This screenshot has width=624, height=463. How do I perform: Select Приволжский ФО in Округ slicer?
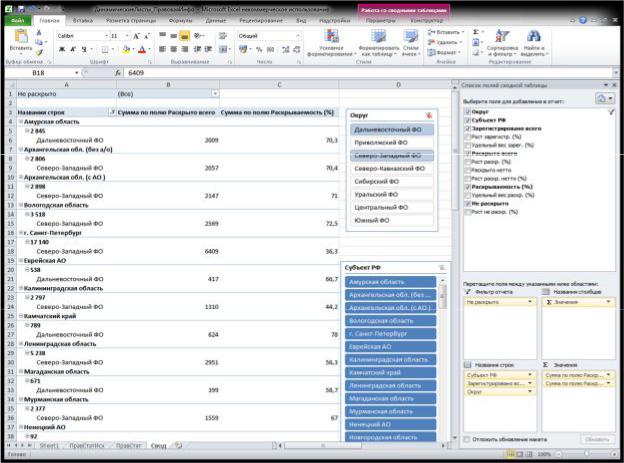392,143
